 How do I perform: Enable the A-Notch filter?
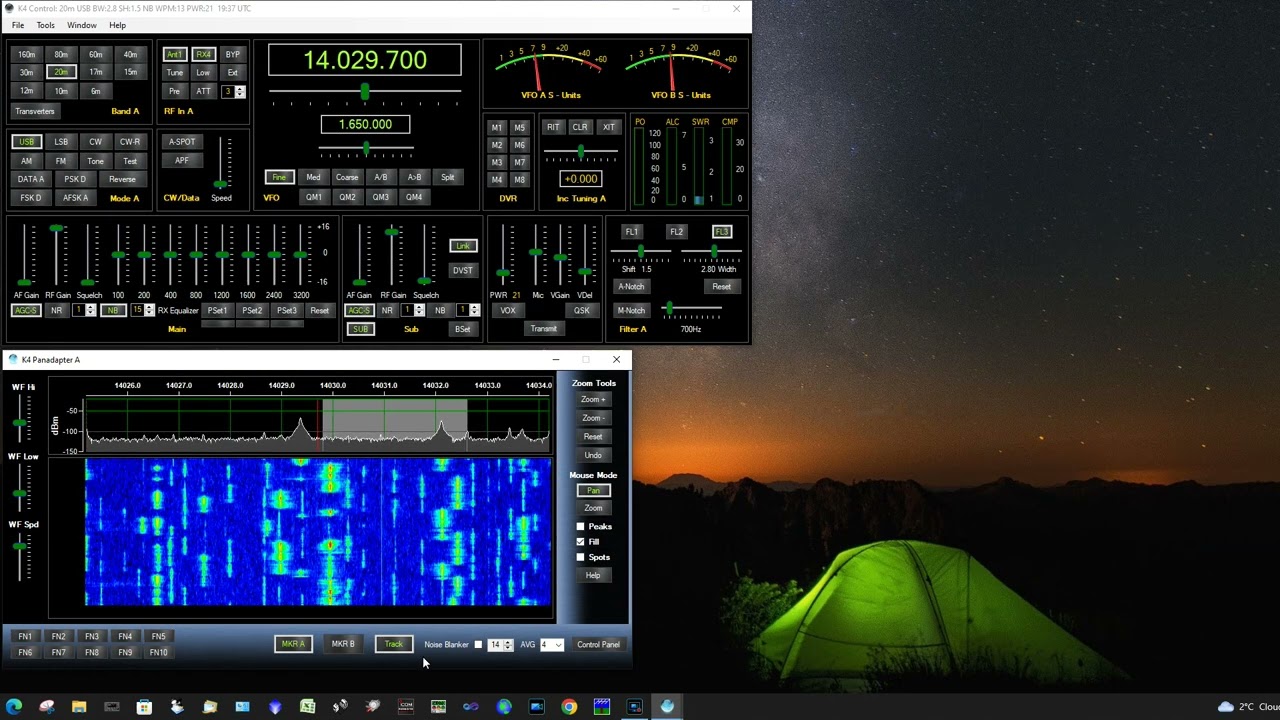point(631,286)
